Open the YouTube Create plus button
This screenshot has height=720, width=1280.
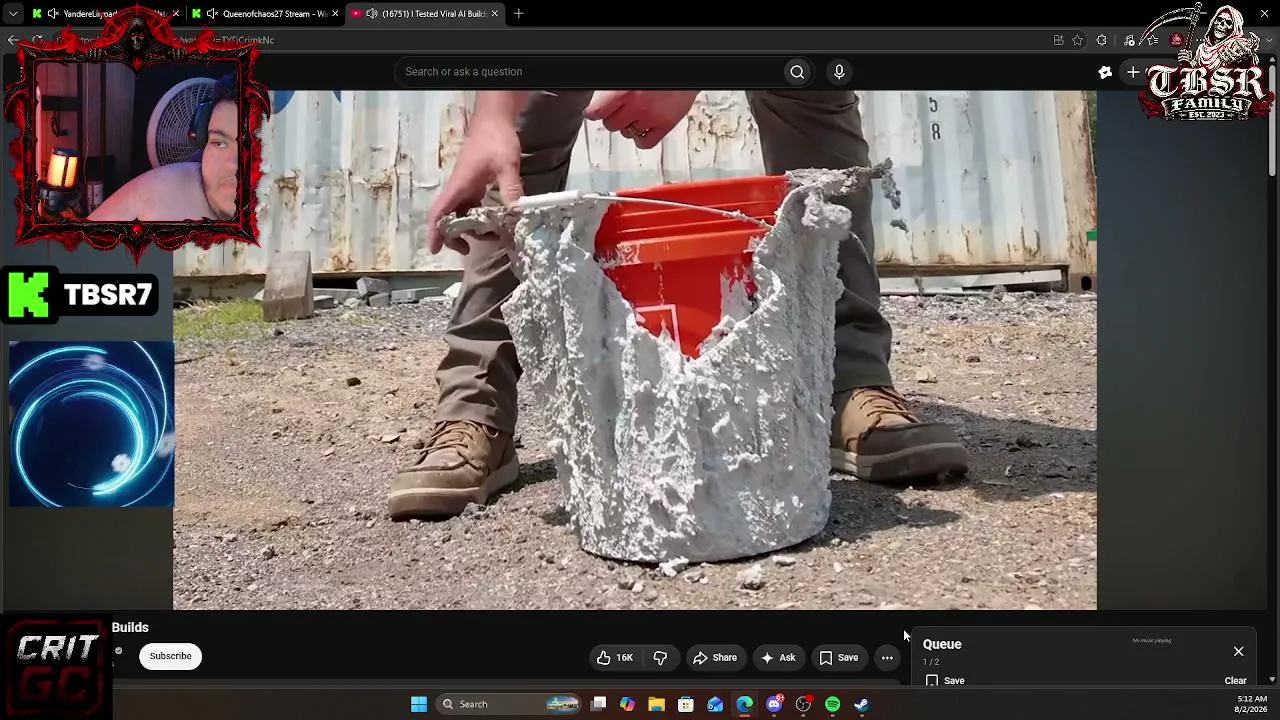click(1133, 72)
